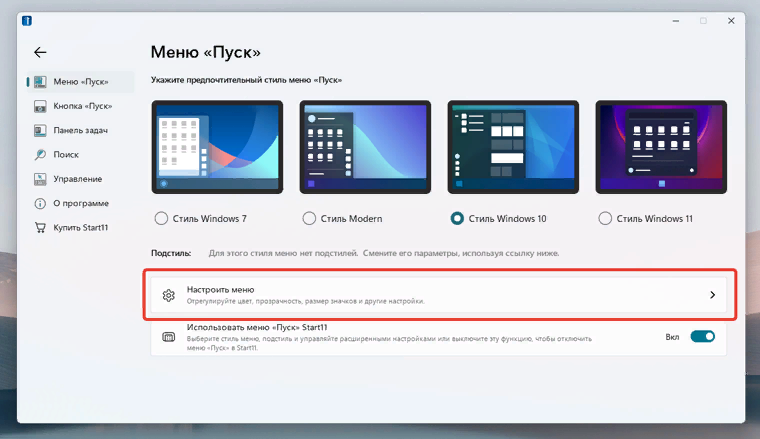
Task: Click the icon beside Использовать меню «Пуск» Start11
Action: click(x=169, y=337)
